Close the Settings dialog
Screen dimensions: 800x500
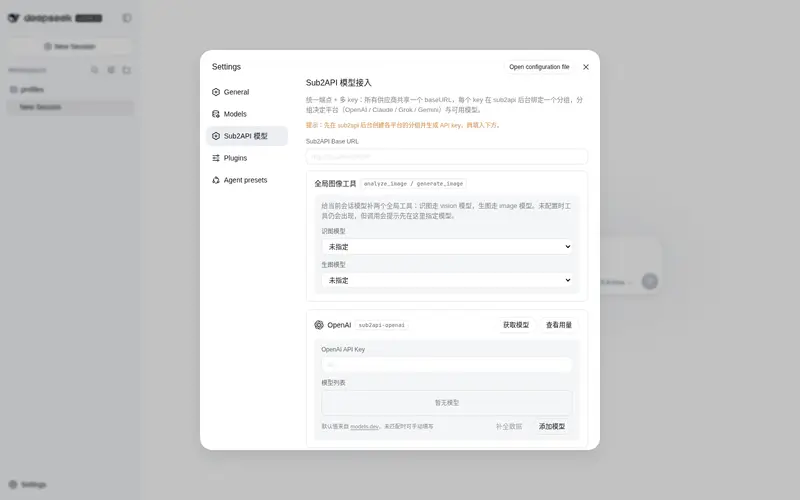586,67
